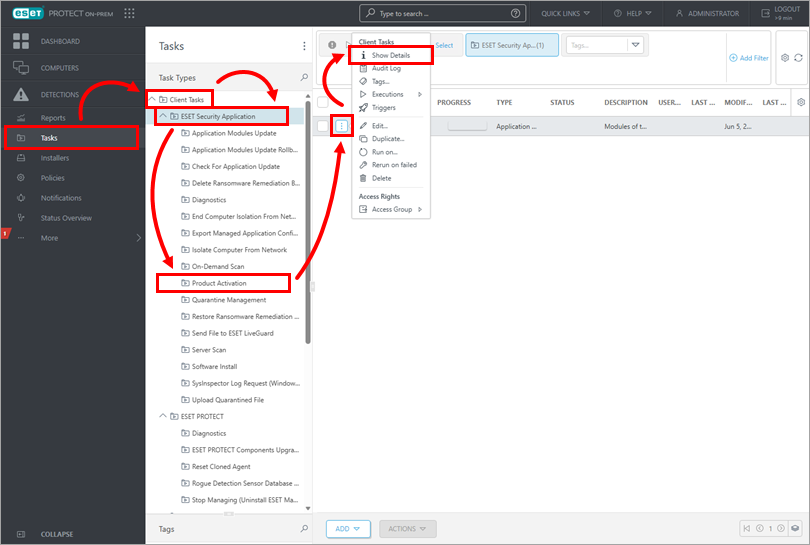Select On-Demand Scan task type
This screenshot has height=545, width=810.
point(218,267)
